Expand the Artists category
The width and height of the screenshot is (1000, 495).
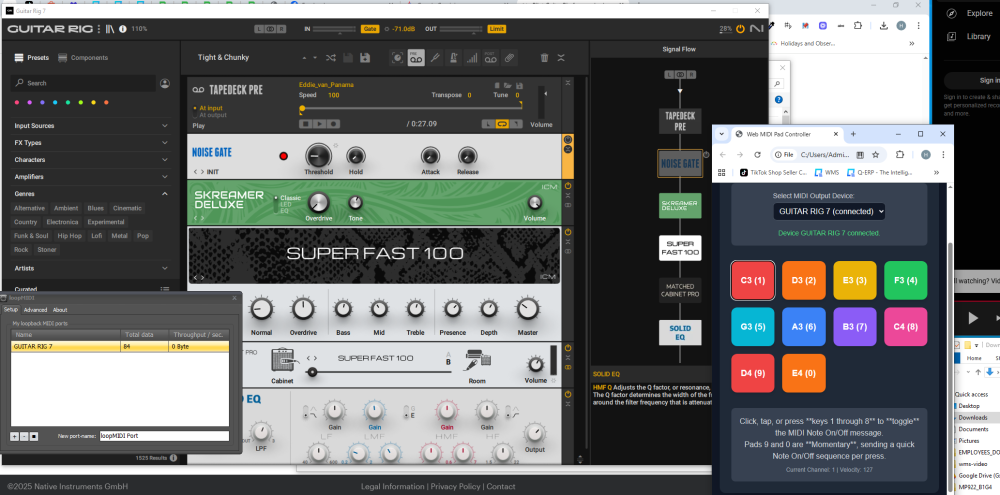tap(91, 269)
